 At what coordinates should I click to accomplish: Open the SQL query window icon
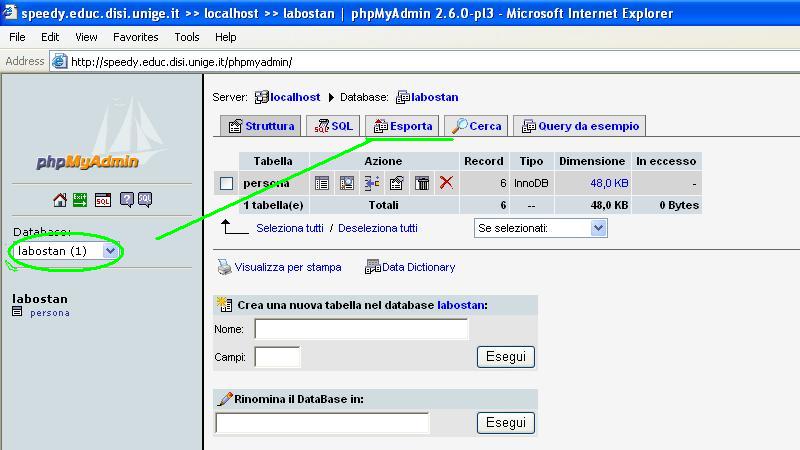point(103,200)
